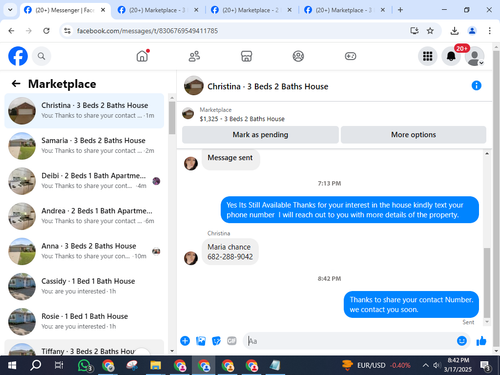Open a new browser tab
The height and width of the screenshot is (375, 500).
(400, 10)
